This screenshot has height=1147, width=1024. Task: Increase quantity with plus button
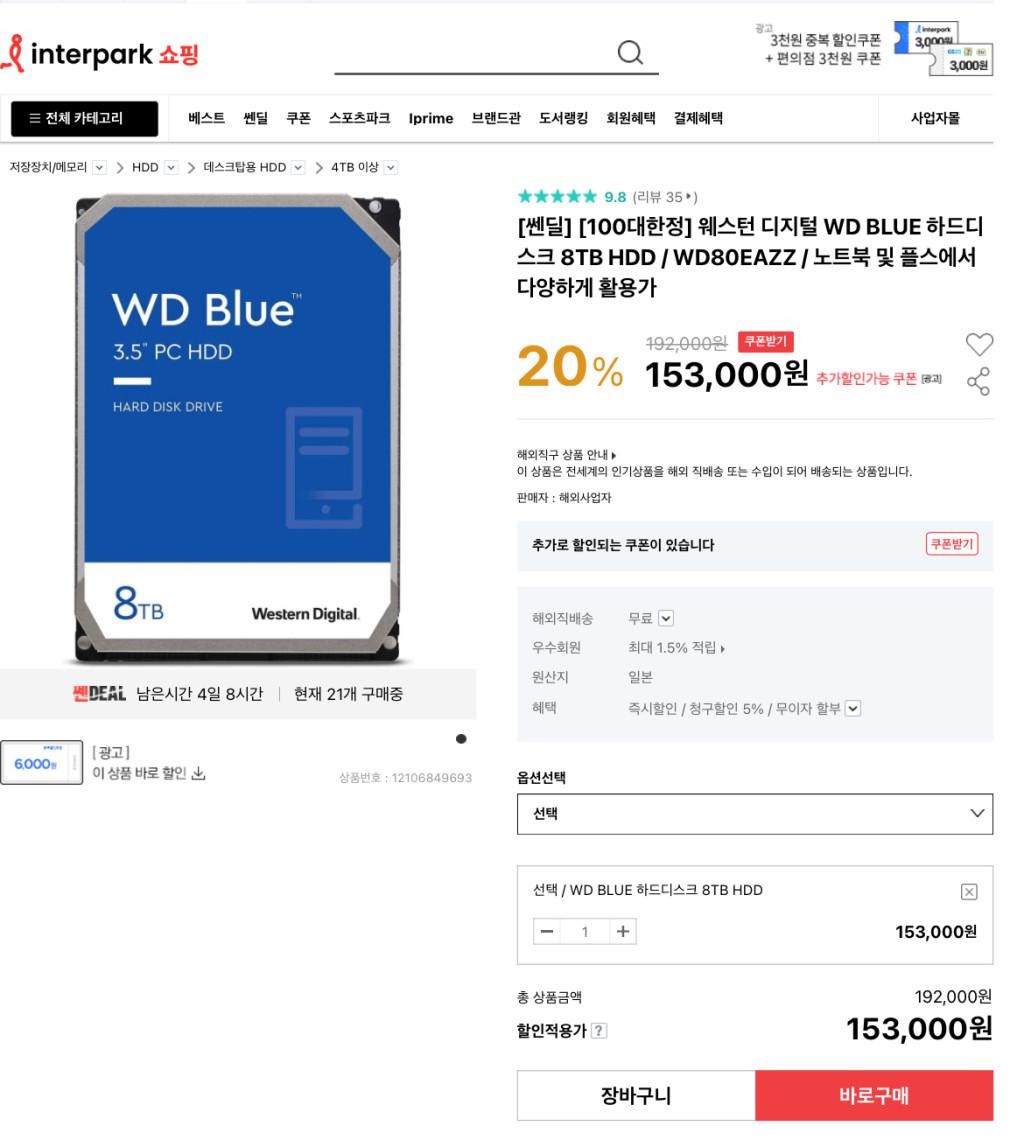[622, 931]
